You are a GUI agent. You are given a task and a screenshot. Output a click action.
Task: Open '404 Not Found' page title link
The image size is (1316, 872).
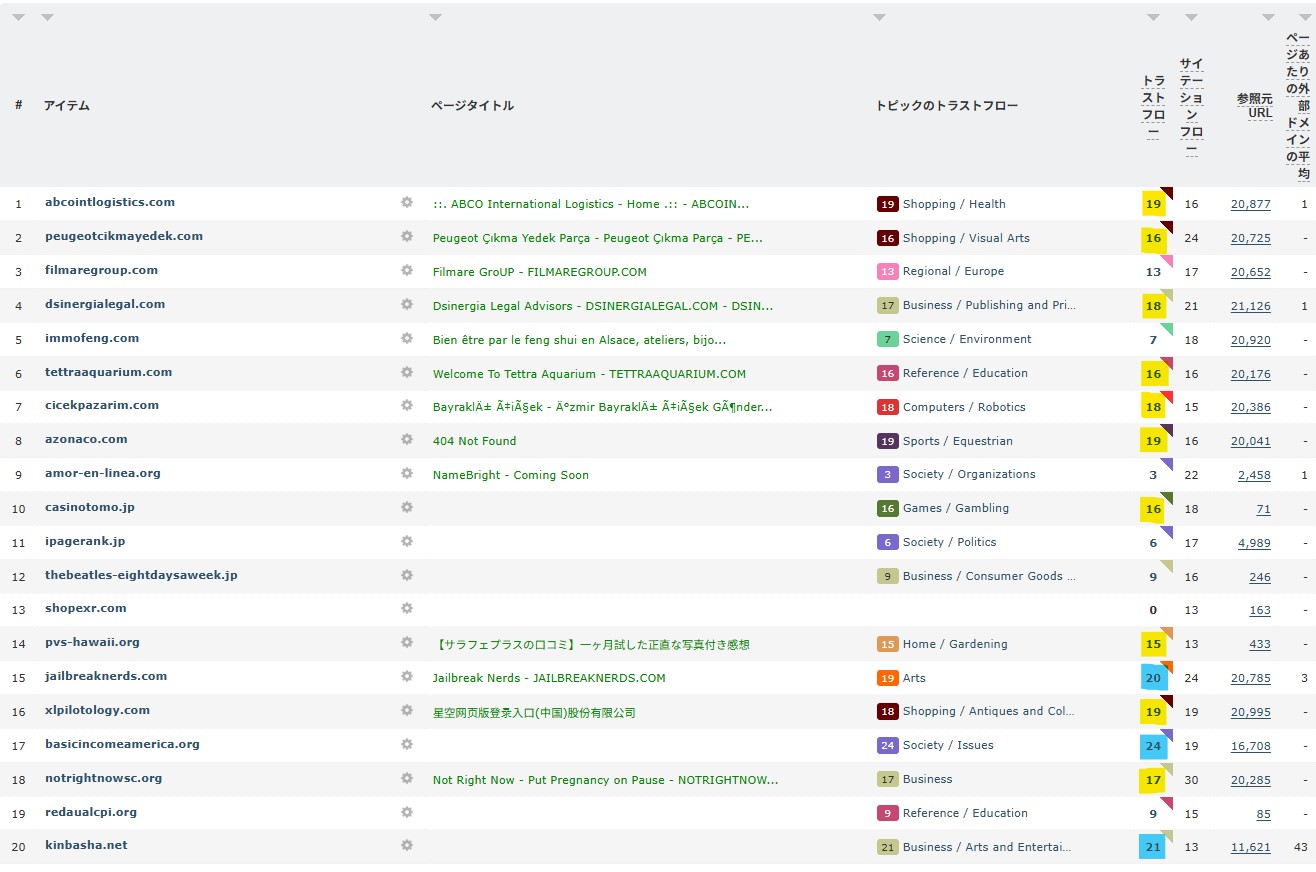(x=475, y=441)
